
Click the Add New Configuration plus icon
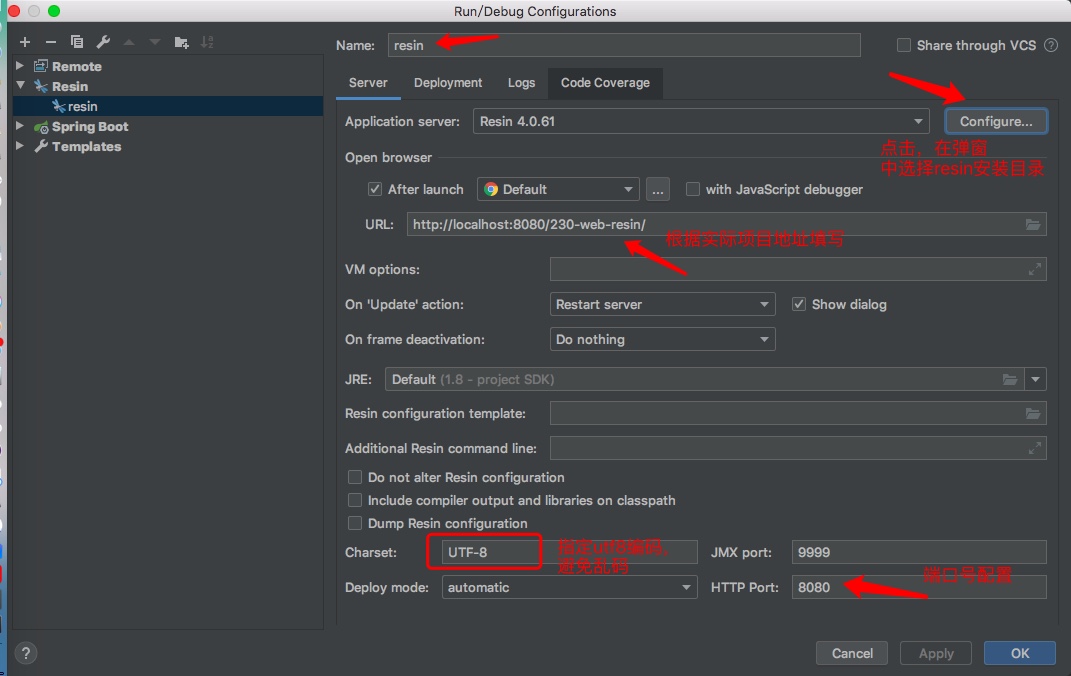point(25,42)
